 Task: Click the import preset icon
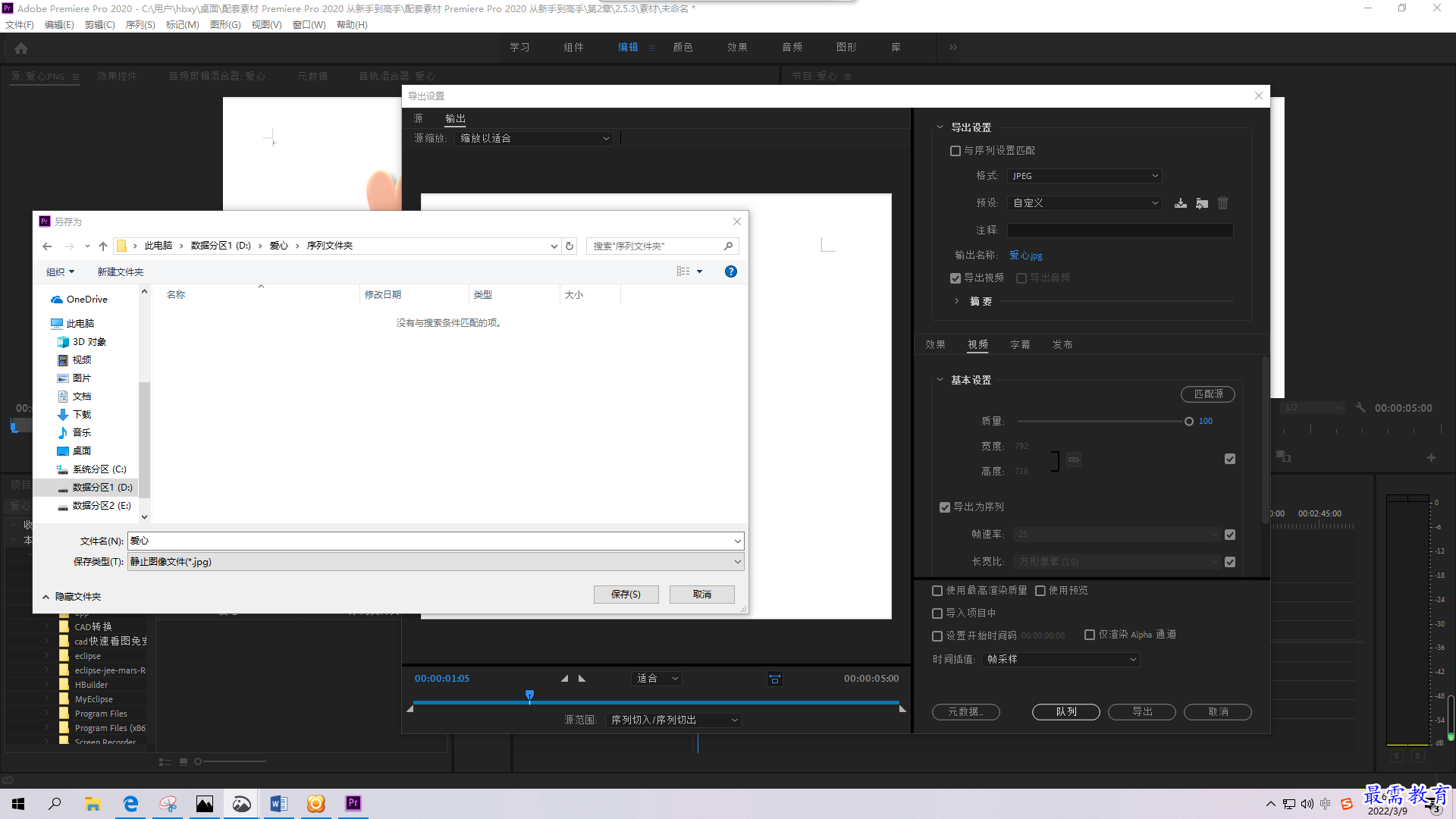point(1202,203)
